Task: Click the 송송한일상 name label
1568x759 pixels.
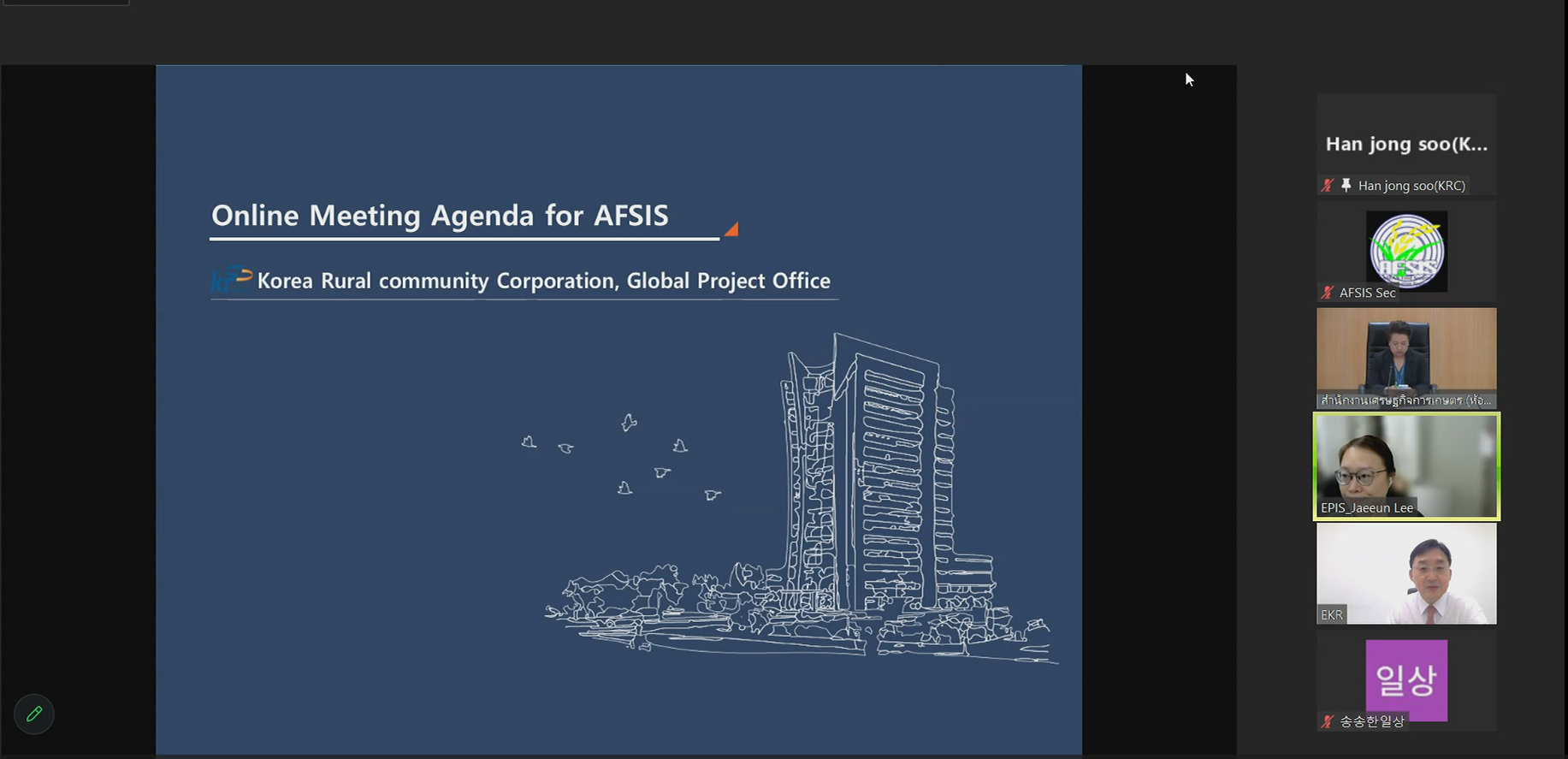Action: [x=1372, y=721]
